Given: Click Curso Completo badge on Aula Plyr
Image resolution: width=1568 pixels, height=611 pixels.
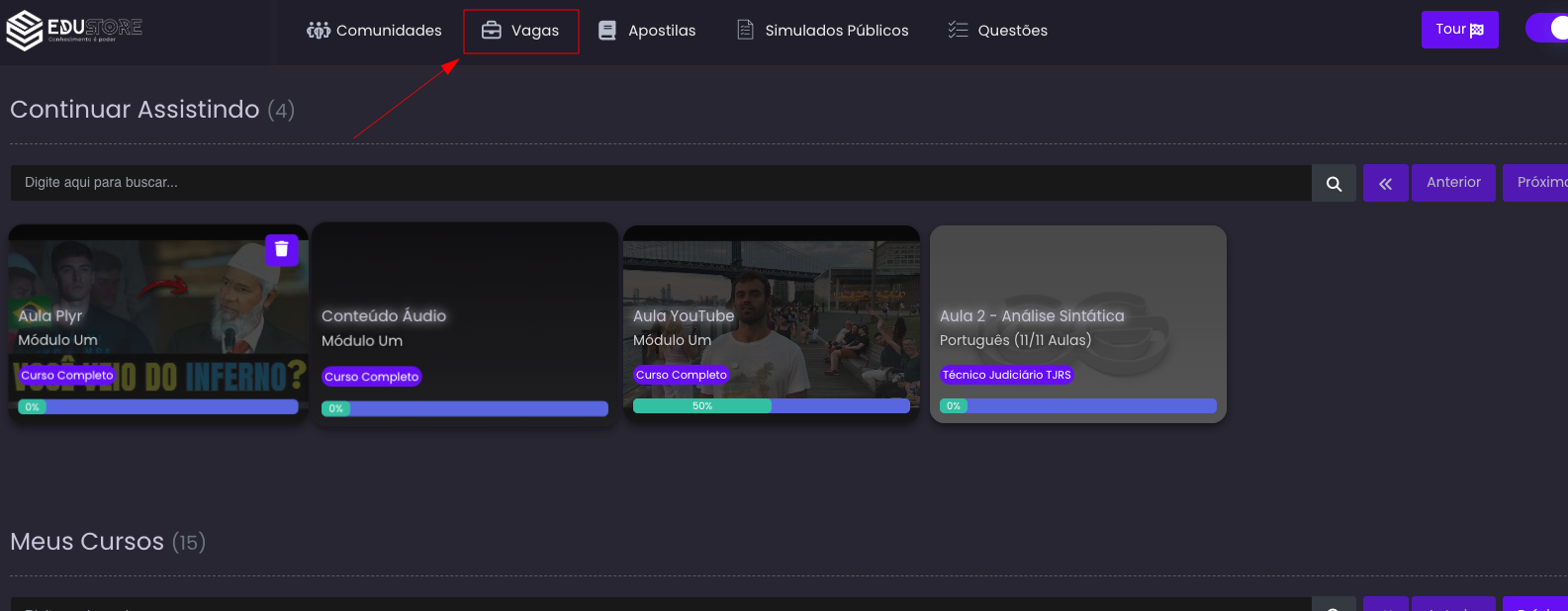Looking at the screenshot, I should pos(67,376).
